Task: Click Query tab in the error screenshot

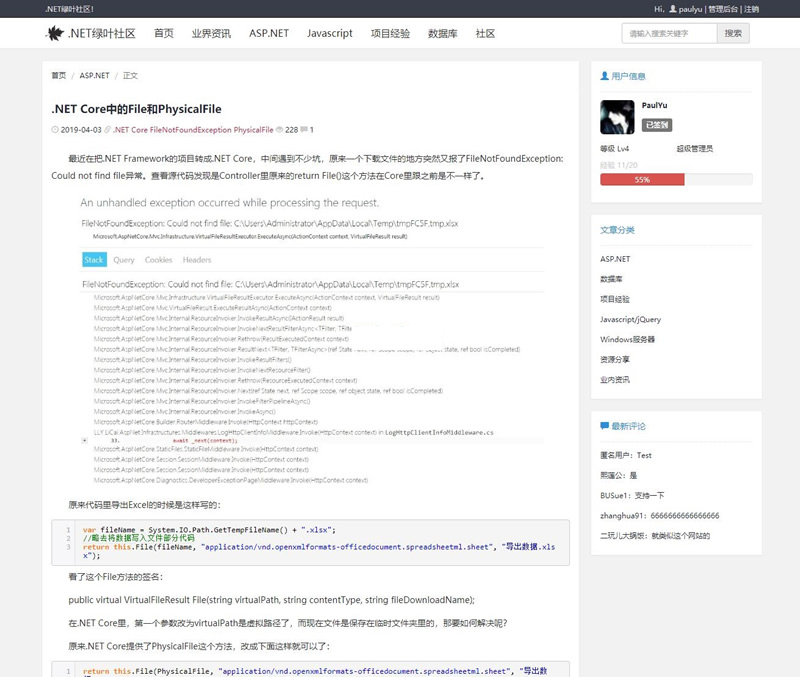Action: [x=124, y=260]
